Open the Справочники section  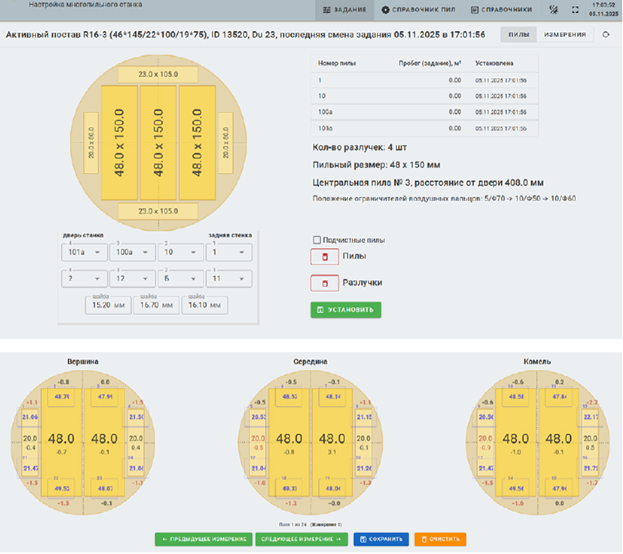(x=493, y=10)
